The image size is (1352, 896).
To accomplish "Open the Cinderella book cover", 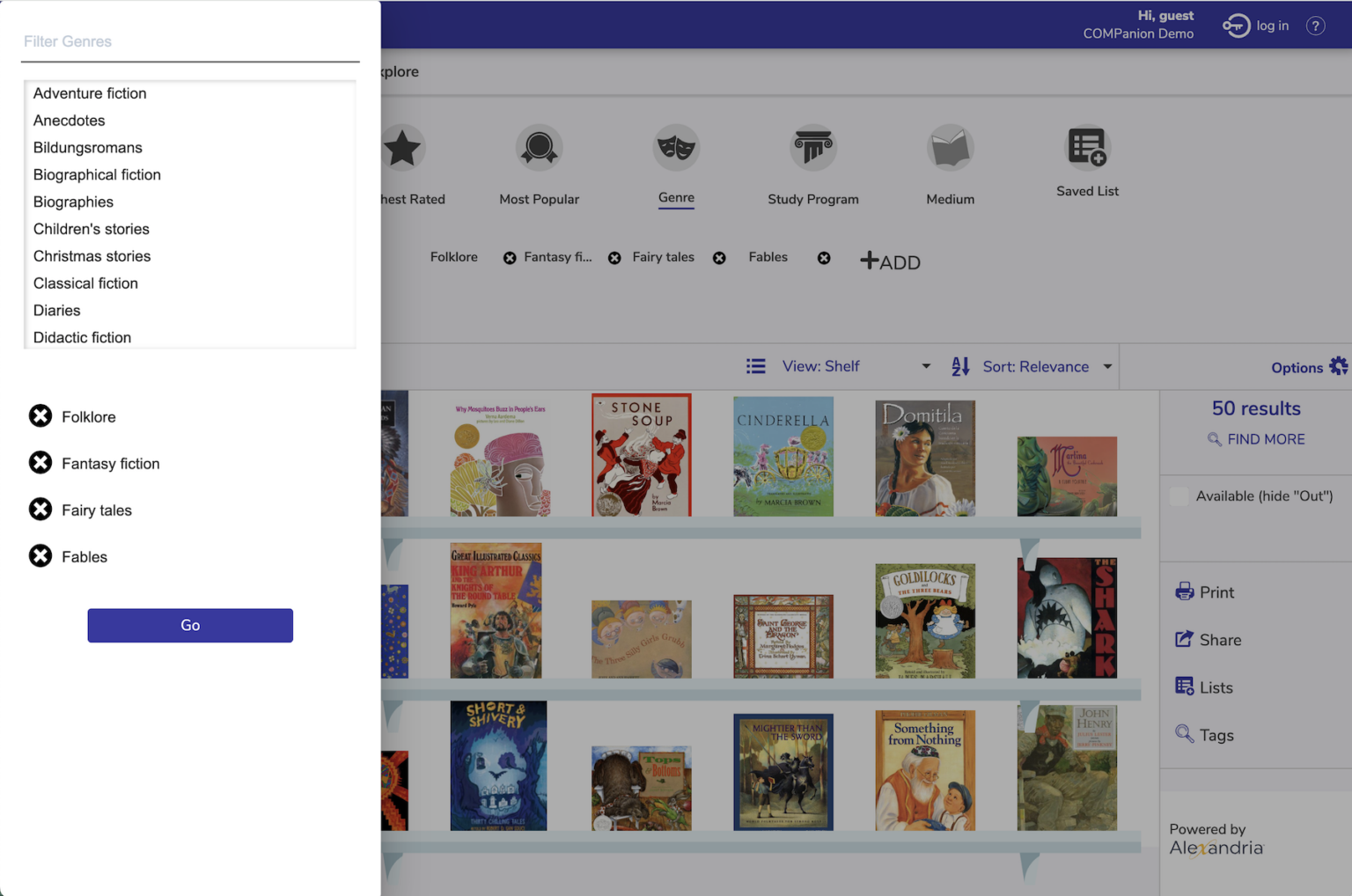I will tap(783, 456).
